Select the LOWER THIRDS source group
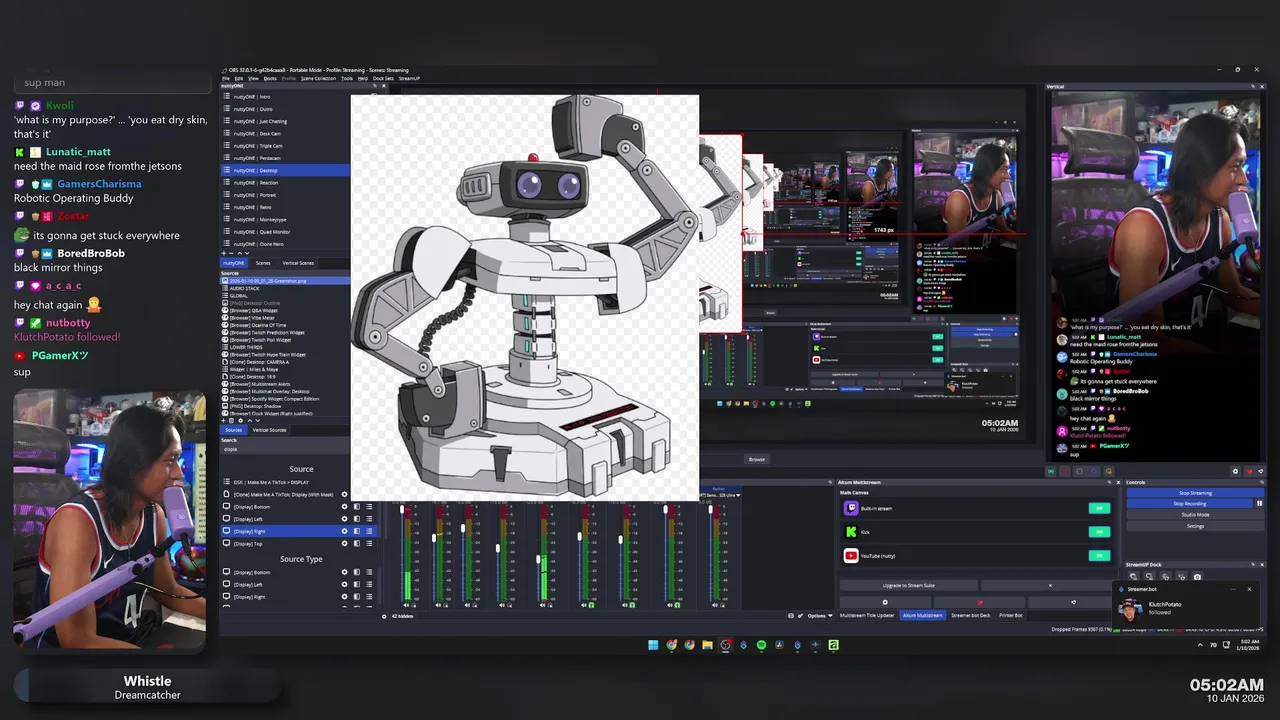This screenshot has height=720, width=1280. pos(285,347)
